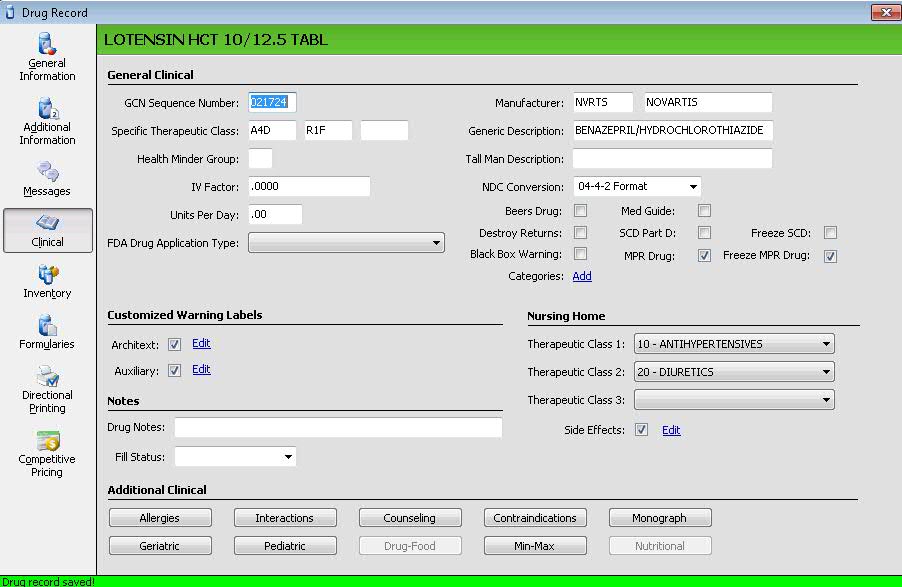Viewport: 902px width, 587px height.
Task: Toggle the Beers Drug checkbox
Action: [580, 211]
